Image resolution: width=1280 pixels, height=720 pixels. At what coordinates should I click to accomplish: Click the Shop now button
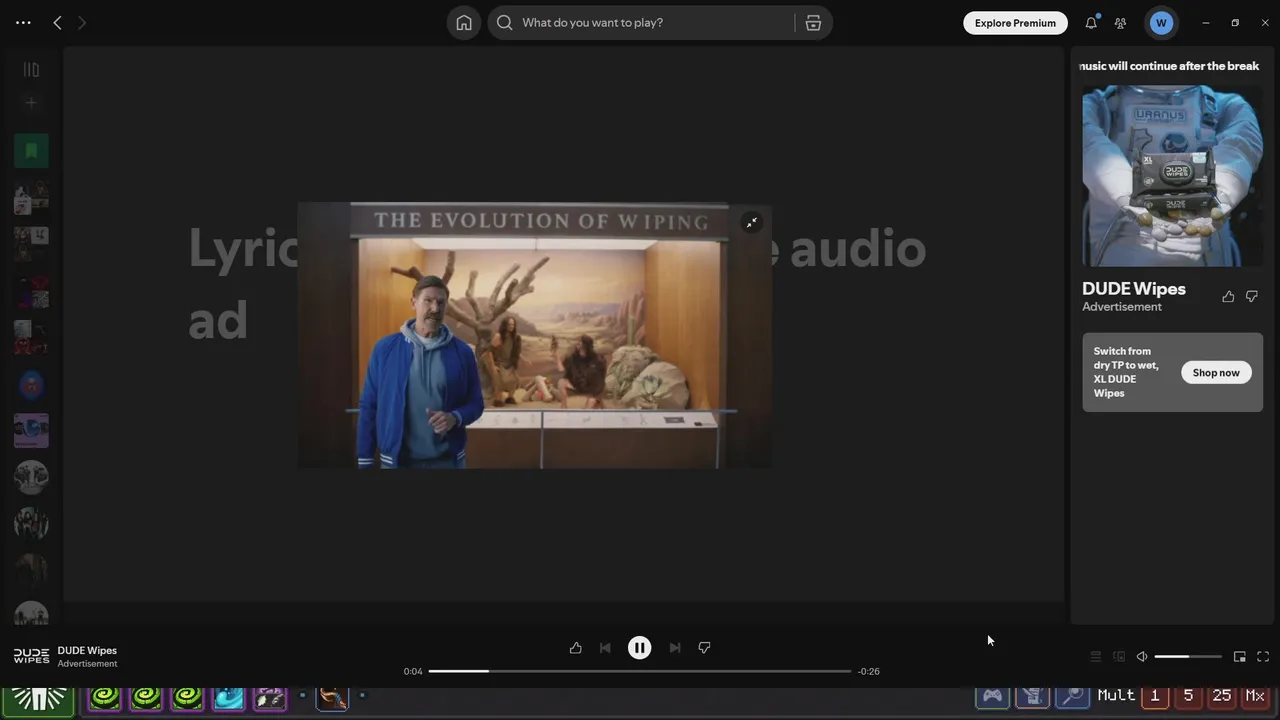click(1216, 372)
